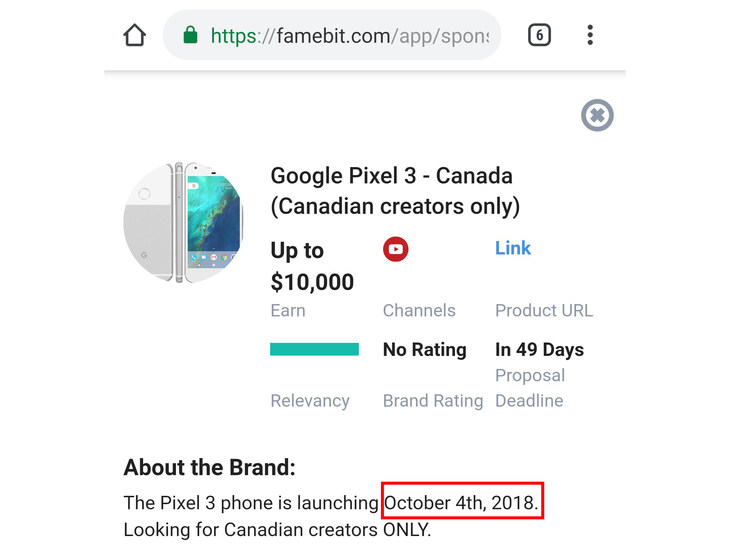This screenshot has height=548, width=730.
Task: Click the Up to $10,000 earn amount
Action: [312, 266]
